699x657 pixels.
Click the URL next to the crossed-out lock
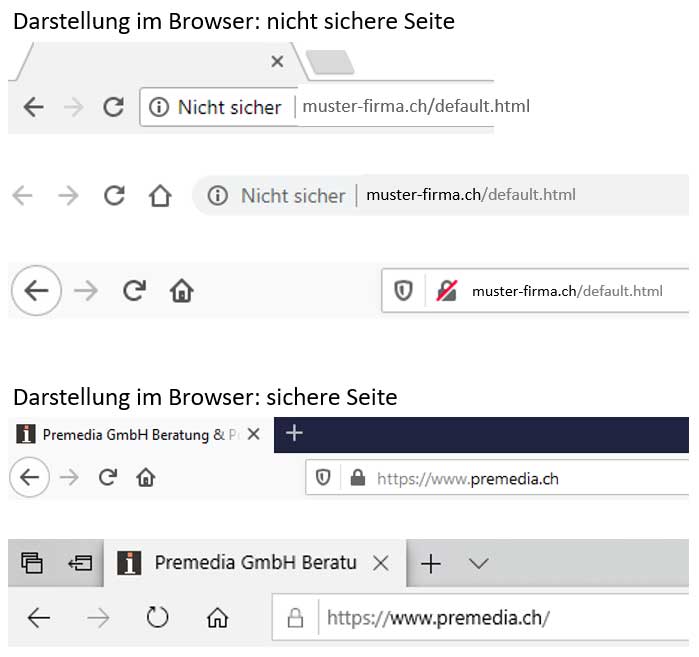pos(567,291)
